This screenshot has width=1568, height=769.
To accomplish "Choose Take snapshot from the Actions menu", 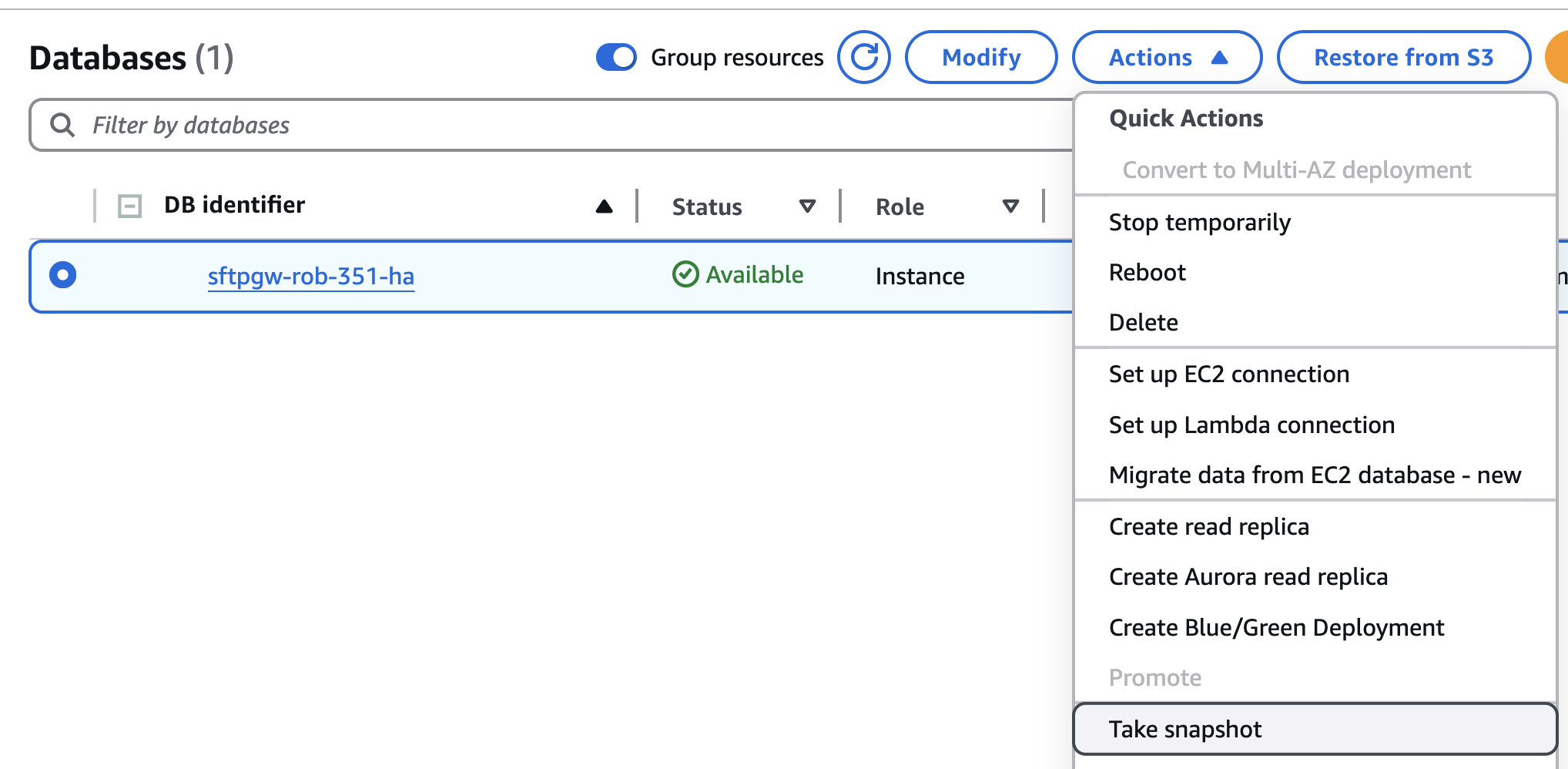I will pos(1185,729).
